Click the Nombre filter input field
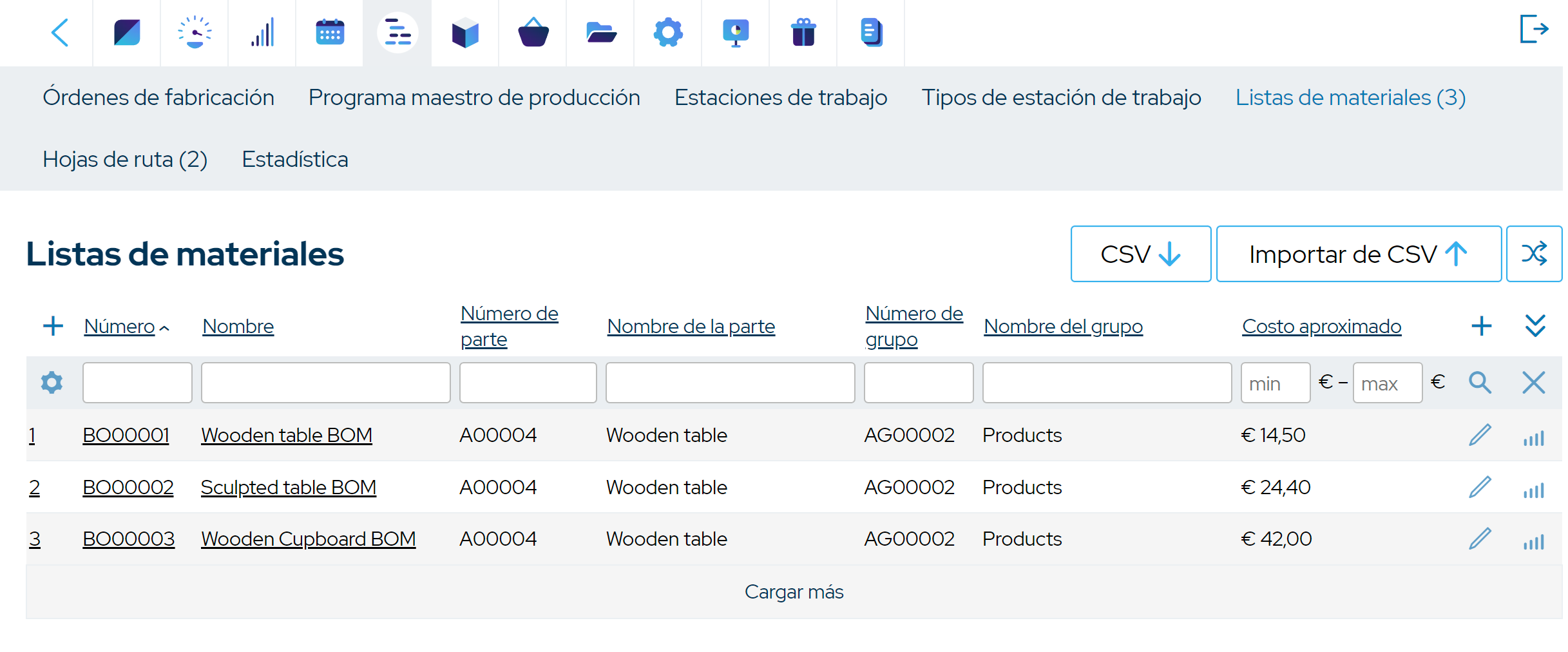Viewport: 1568px width, 652px height. pyautogui.click(x=325, y=383)
